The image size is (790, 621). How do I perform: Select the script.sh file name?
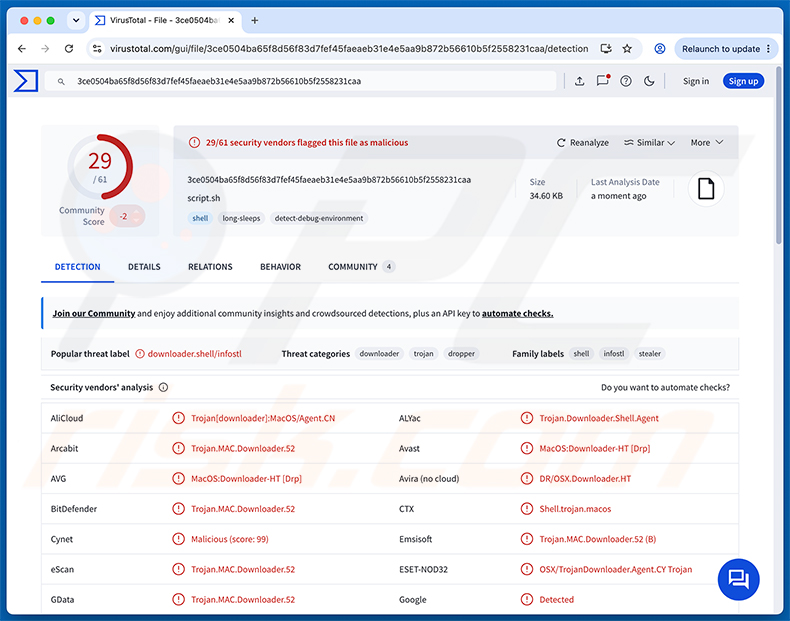[204, 198]
